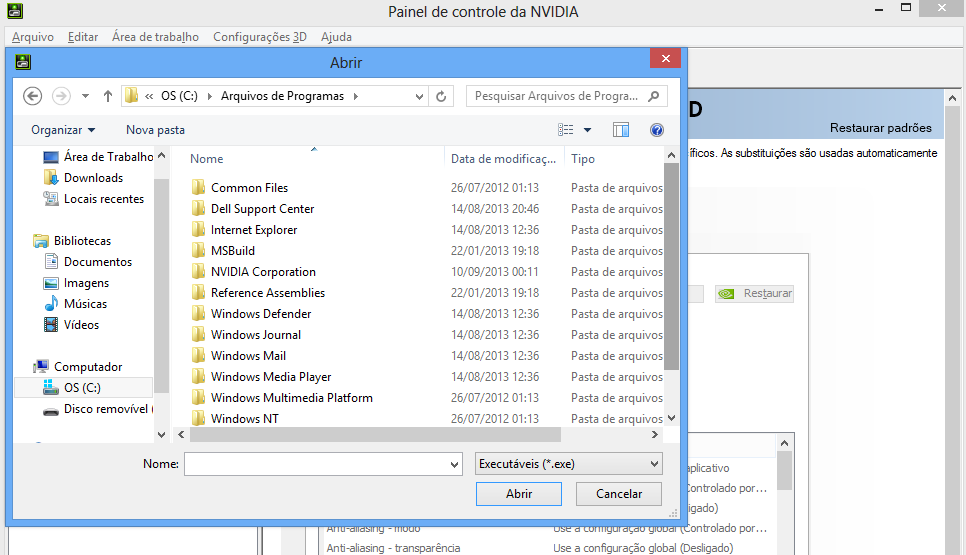The image size is (966, 555).
Task: Click the search magnifier icon
Action: [654, 96]
